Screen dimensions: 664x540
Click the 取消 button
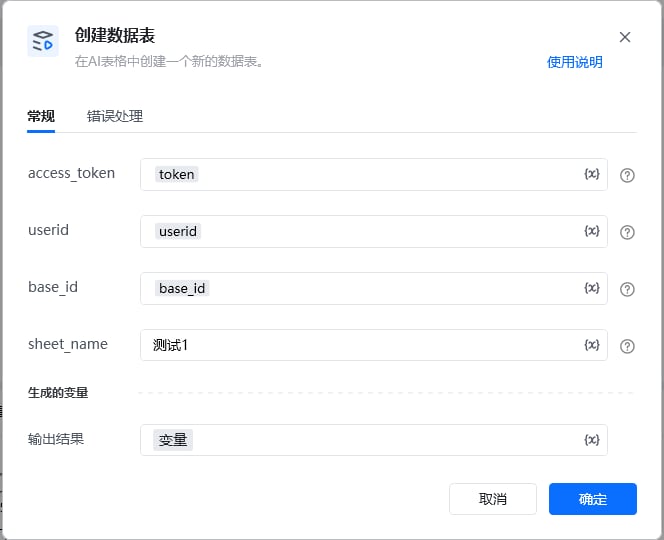click(492, 499)
